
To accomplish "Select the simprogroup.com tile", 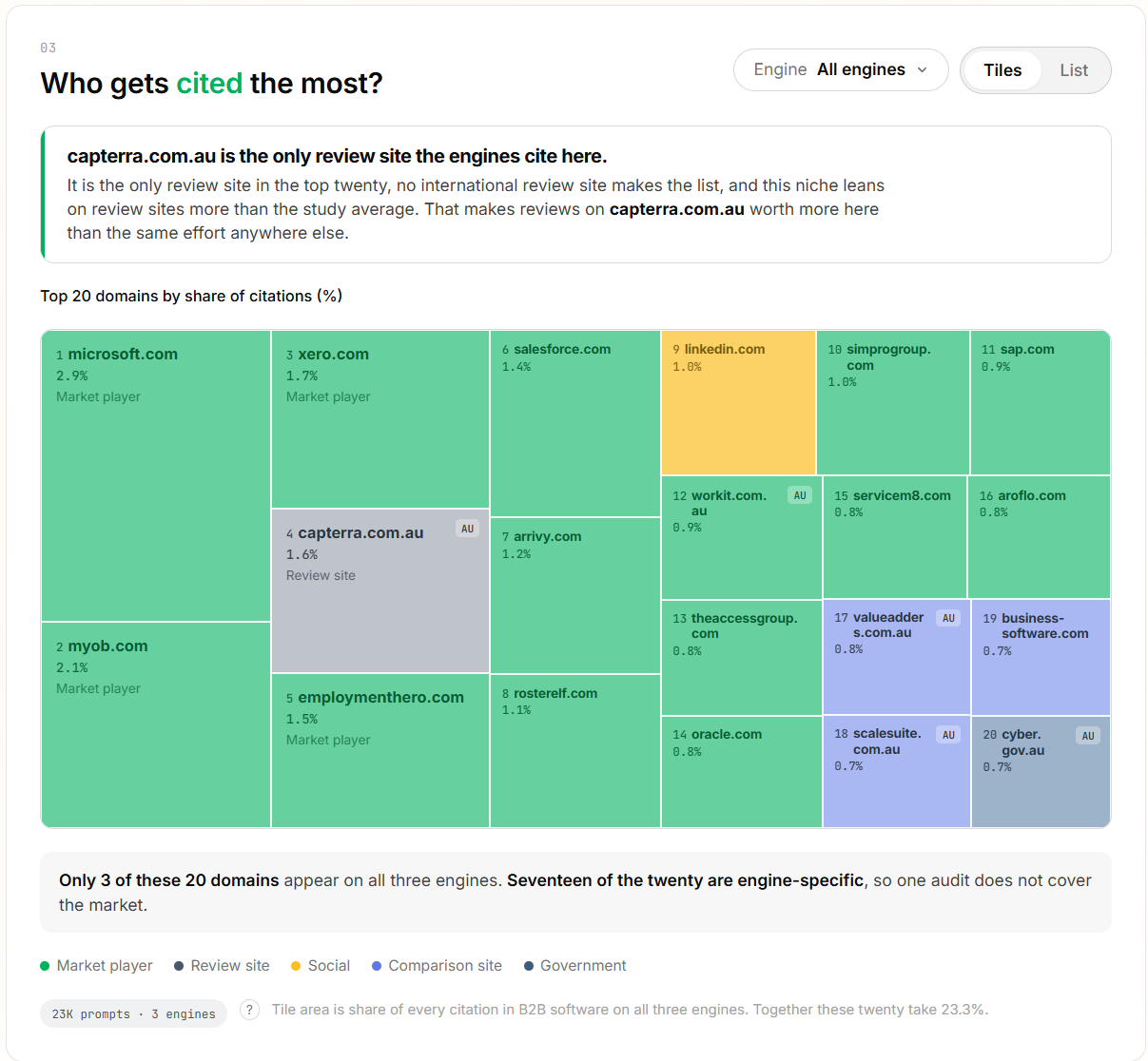I will 893,403.
